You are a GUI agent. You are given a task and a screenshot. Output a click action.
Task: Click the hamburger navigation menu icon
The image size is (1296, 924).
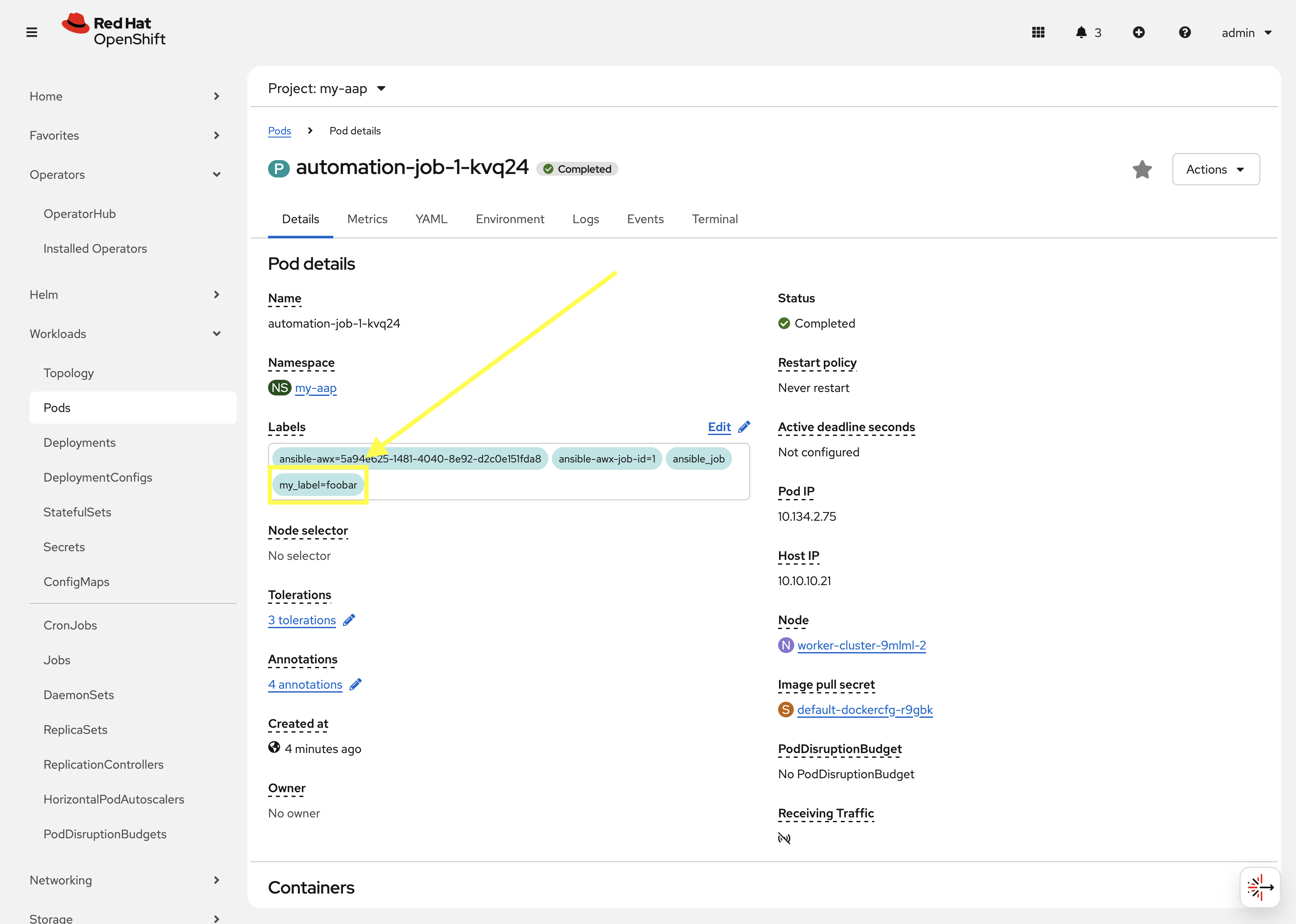[32, 33]
